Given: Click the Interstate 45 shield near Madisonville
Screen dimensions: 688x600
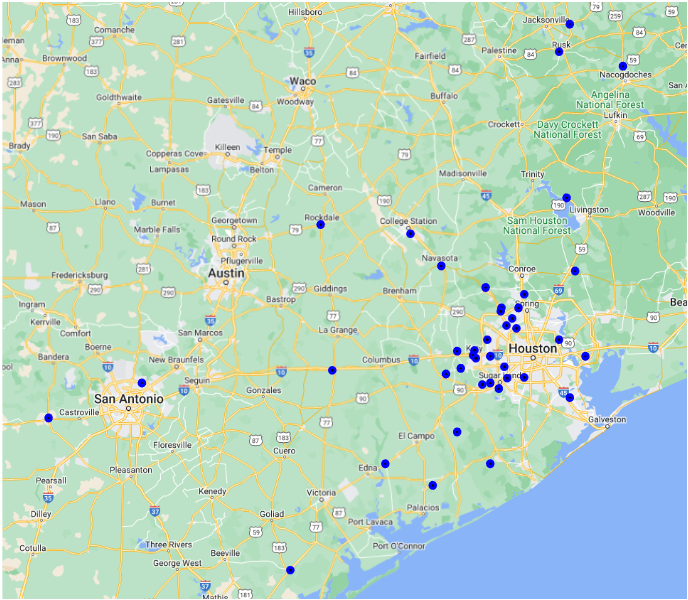Looking at the screenshot, I should (x=486, y=195).
